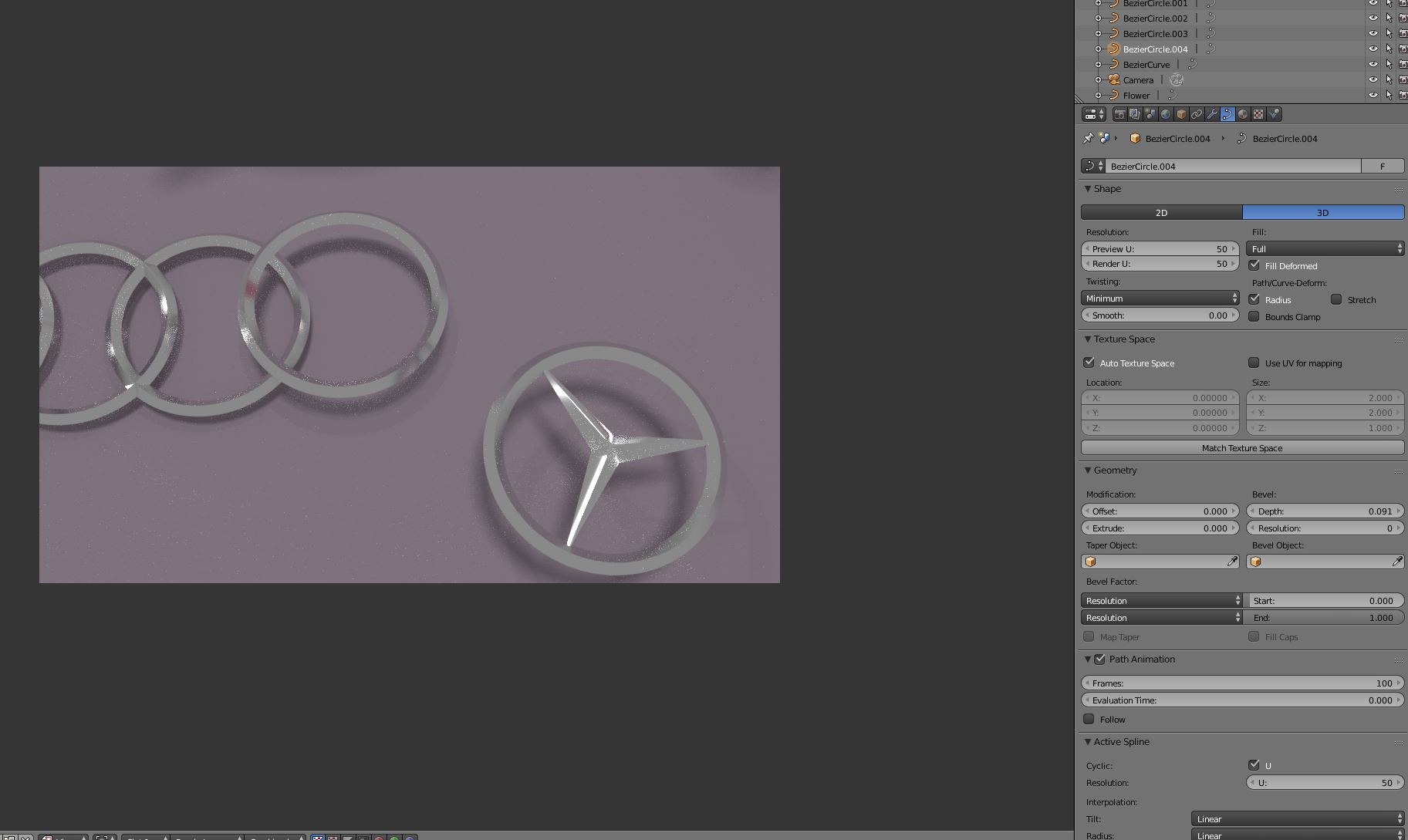Switch to the 2D shape mode
The image size is (1408, 840).
(1160, 212)
